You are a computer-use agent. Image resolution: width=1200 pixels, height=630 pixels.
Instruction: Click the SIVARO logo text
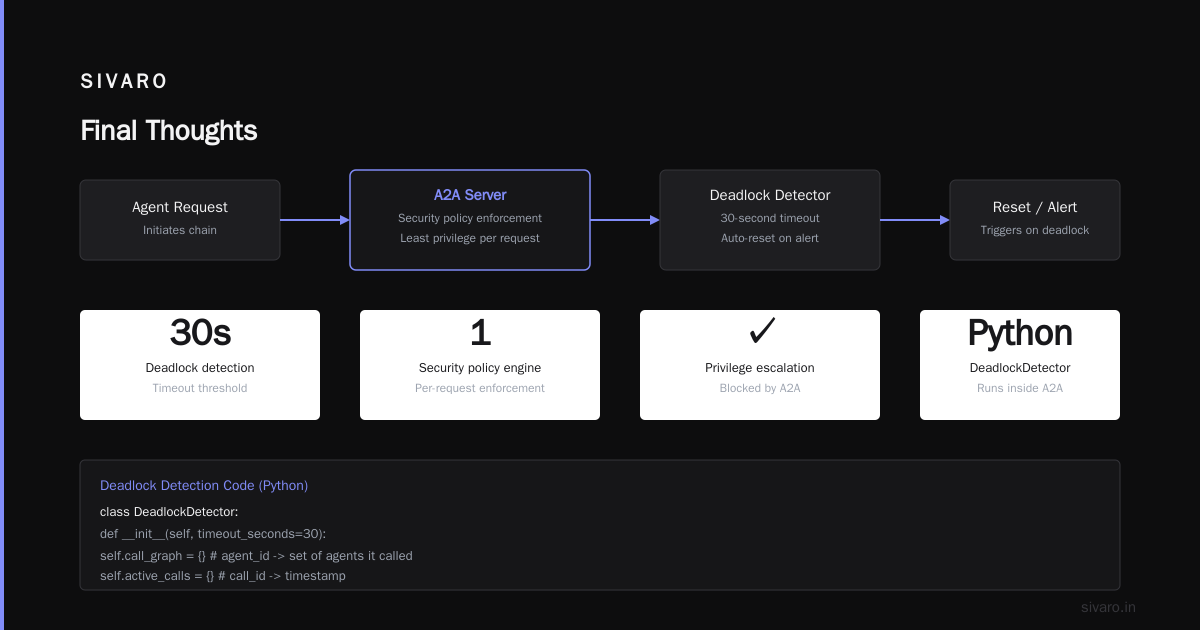pyautogui.click(x=124, y=82)
